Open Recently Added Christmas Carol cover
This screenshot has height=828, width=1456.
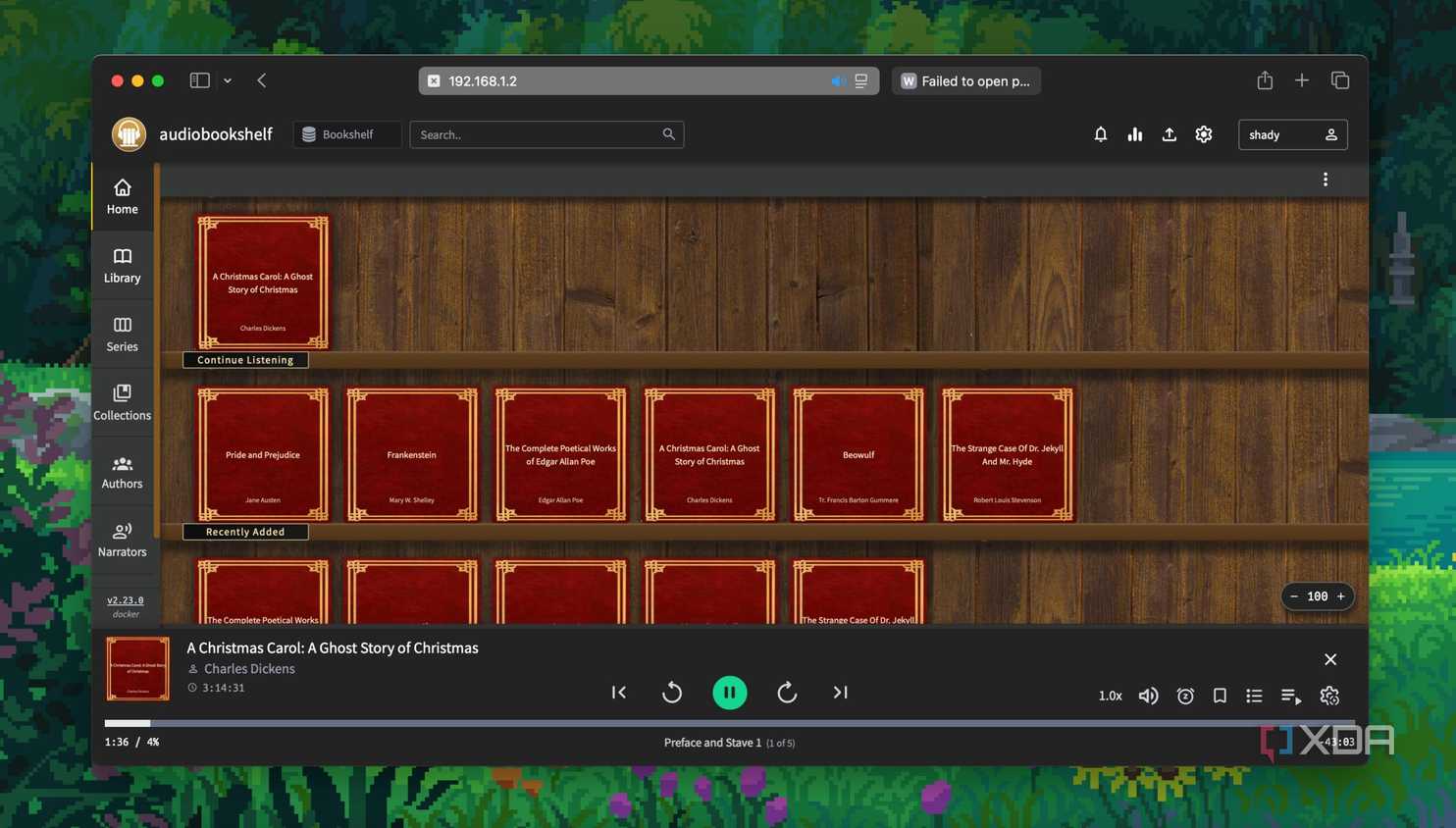(x=709, y=454)
